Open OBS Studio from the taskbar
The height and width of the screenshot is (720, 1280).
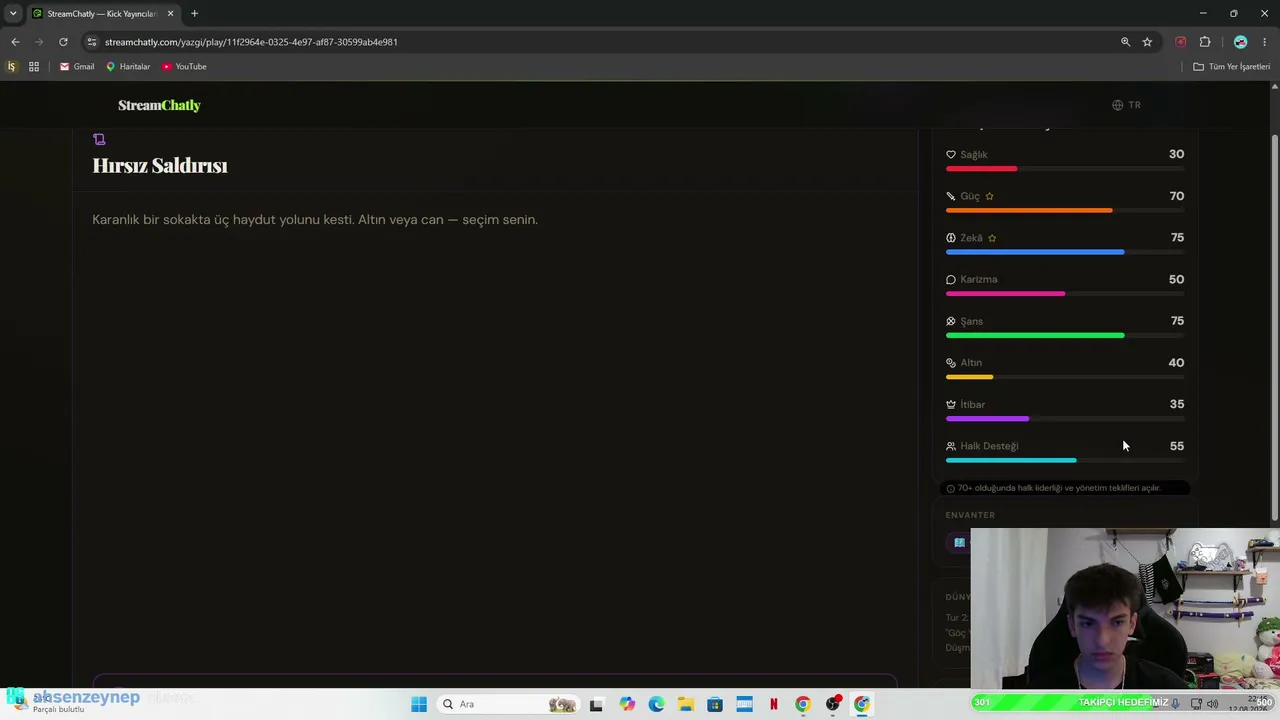[x=832, y=704]
